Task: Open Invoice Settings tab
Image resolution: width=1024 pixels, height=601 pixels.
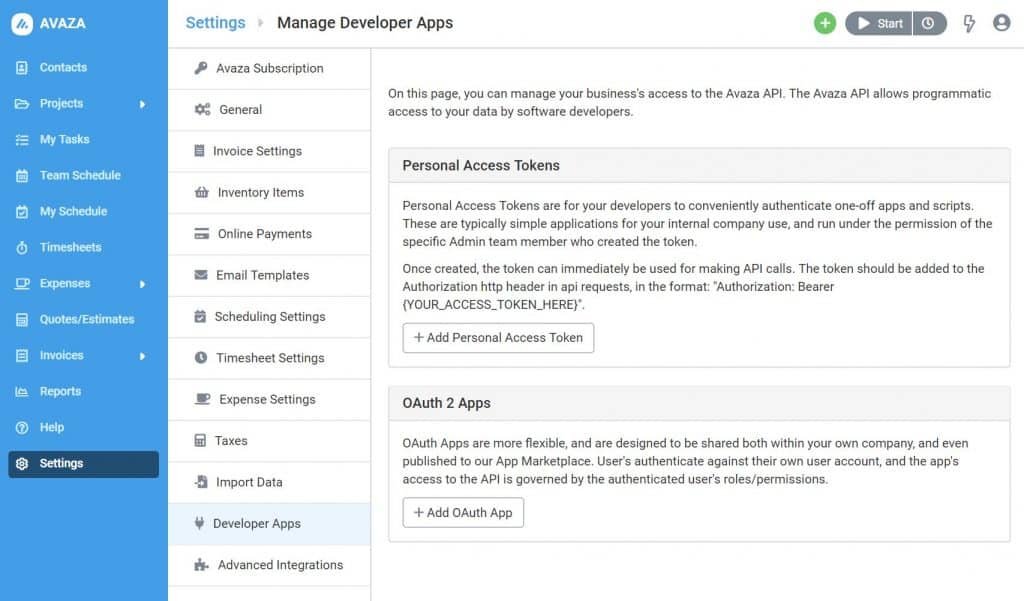Action: pyautogui.click(x=257, y=151)
